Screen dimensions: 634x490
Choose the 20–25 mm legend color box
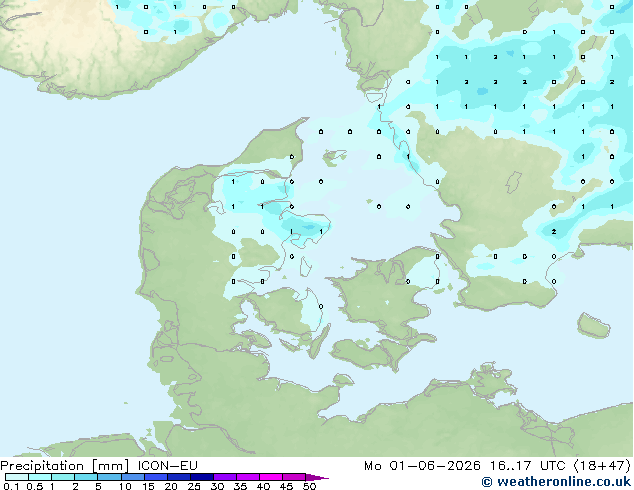179,477
